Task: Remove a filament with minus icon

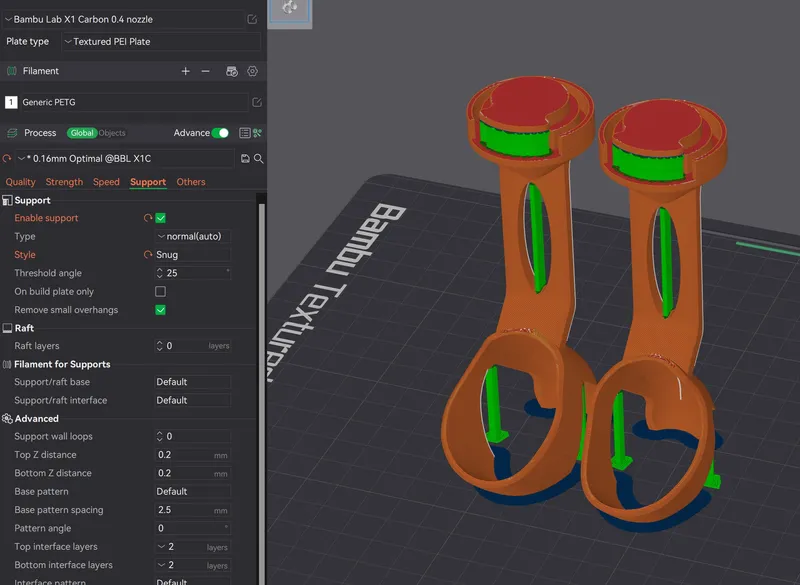Action: pyautogui.click(x=206, y=71)
